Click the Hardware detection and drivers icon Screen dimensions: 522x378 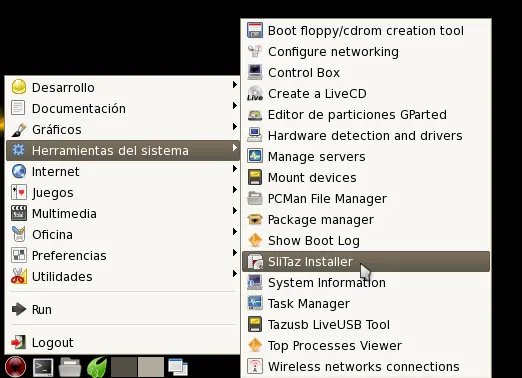(255, 135)
